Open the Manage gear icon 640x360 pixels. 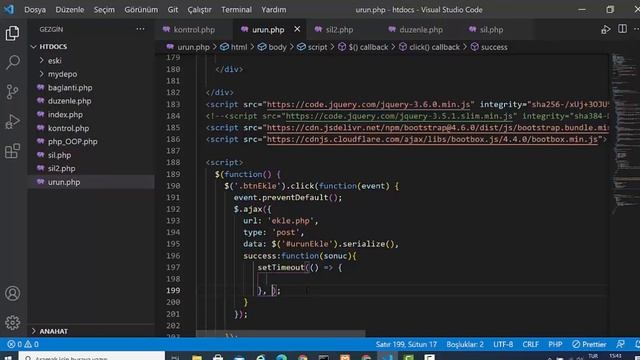coord(12,322)
